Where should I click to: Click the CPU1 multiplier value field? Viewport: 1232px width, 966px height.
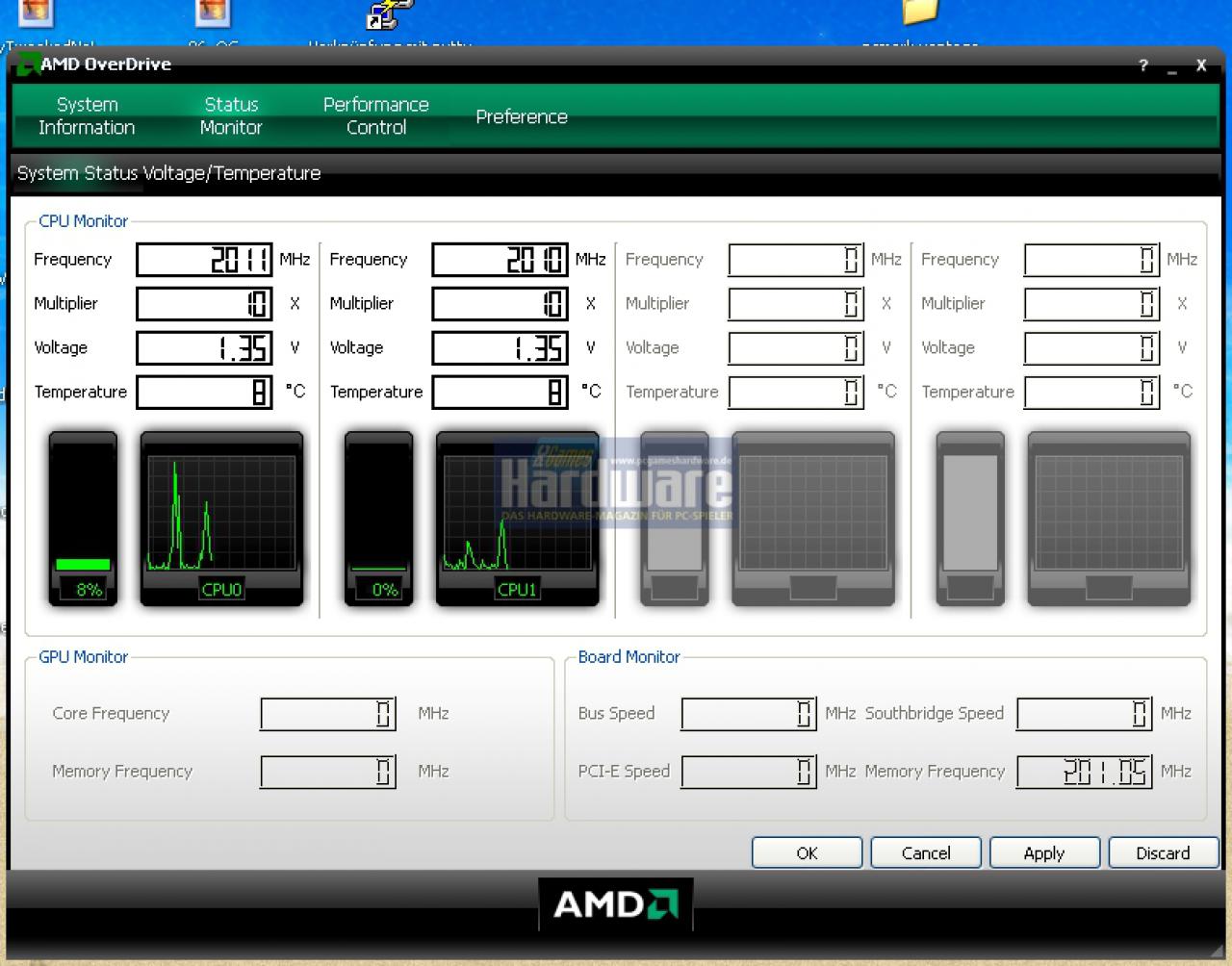500,304
